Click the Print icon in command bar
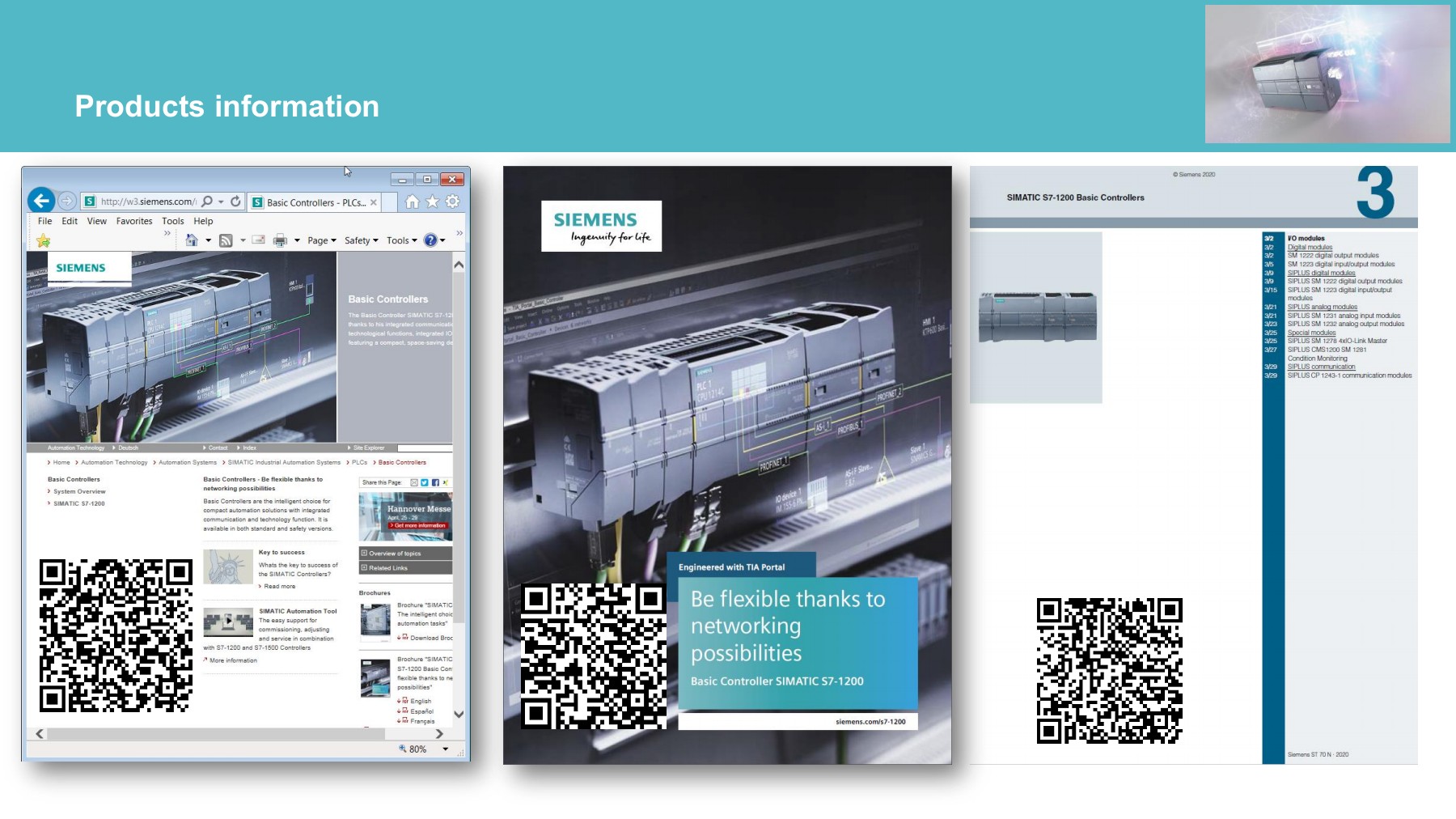The width and height of the screenshot is (1456, 819). point(280,240)
